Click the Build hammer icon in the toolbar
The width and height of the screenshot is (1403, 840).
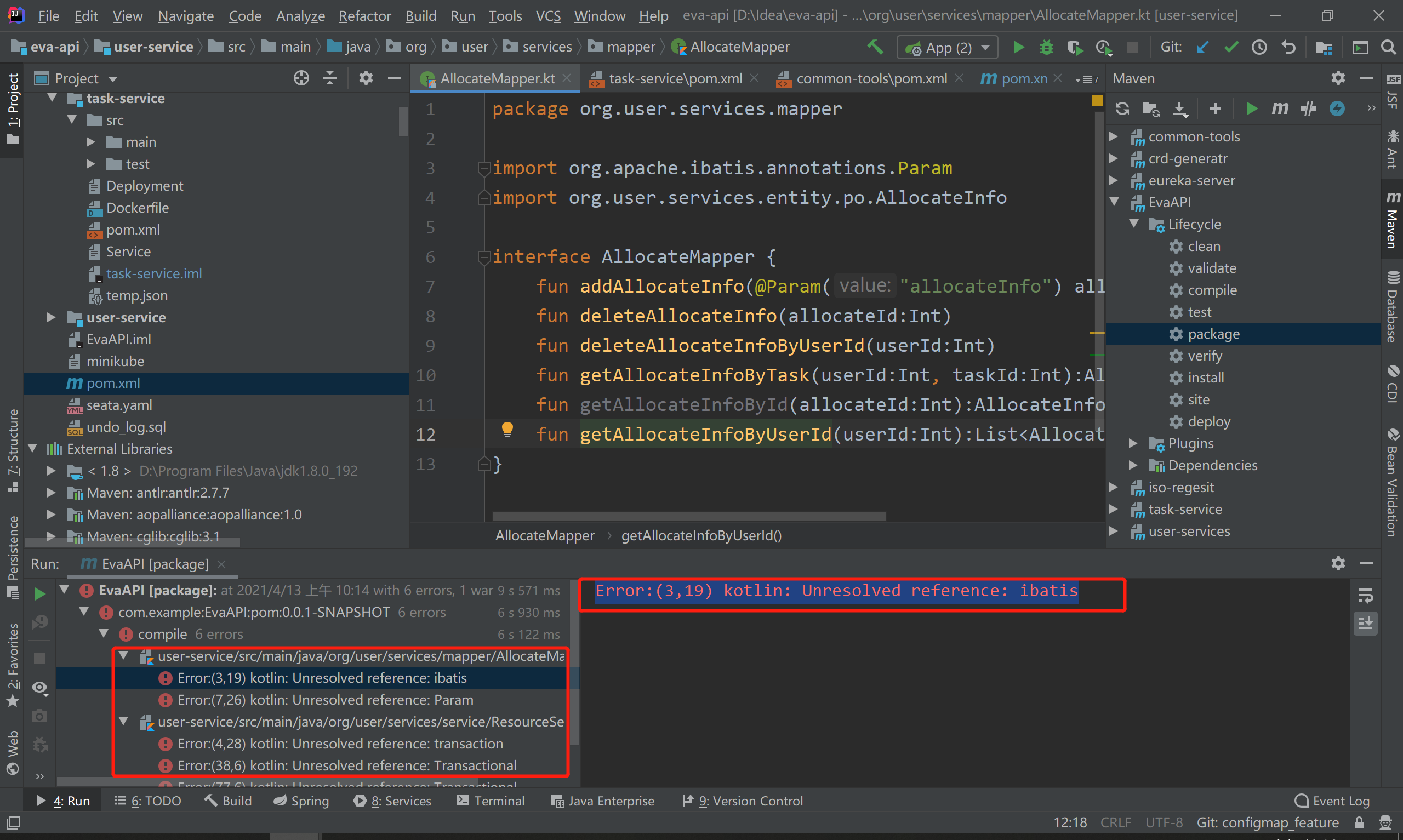(x=875, y=47)
